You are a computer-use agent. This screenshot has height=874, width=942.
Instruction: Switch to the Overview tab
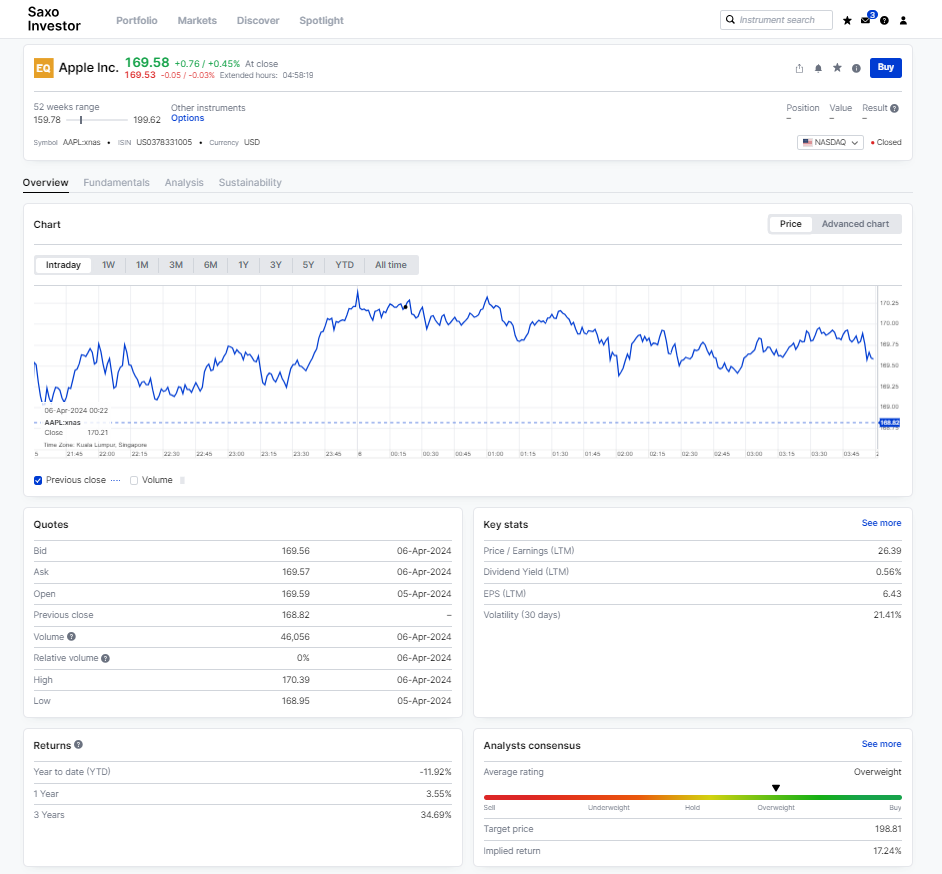pos(46,183)
